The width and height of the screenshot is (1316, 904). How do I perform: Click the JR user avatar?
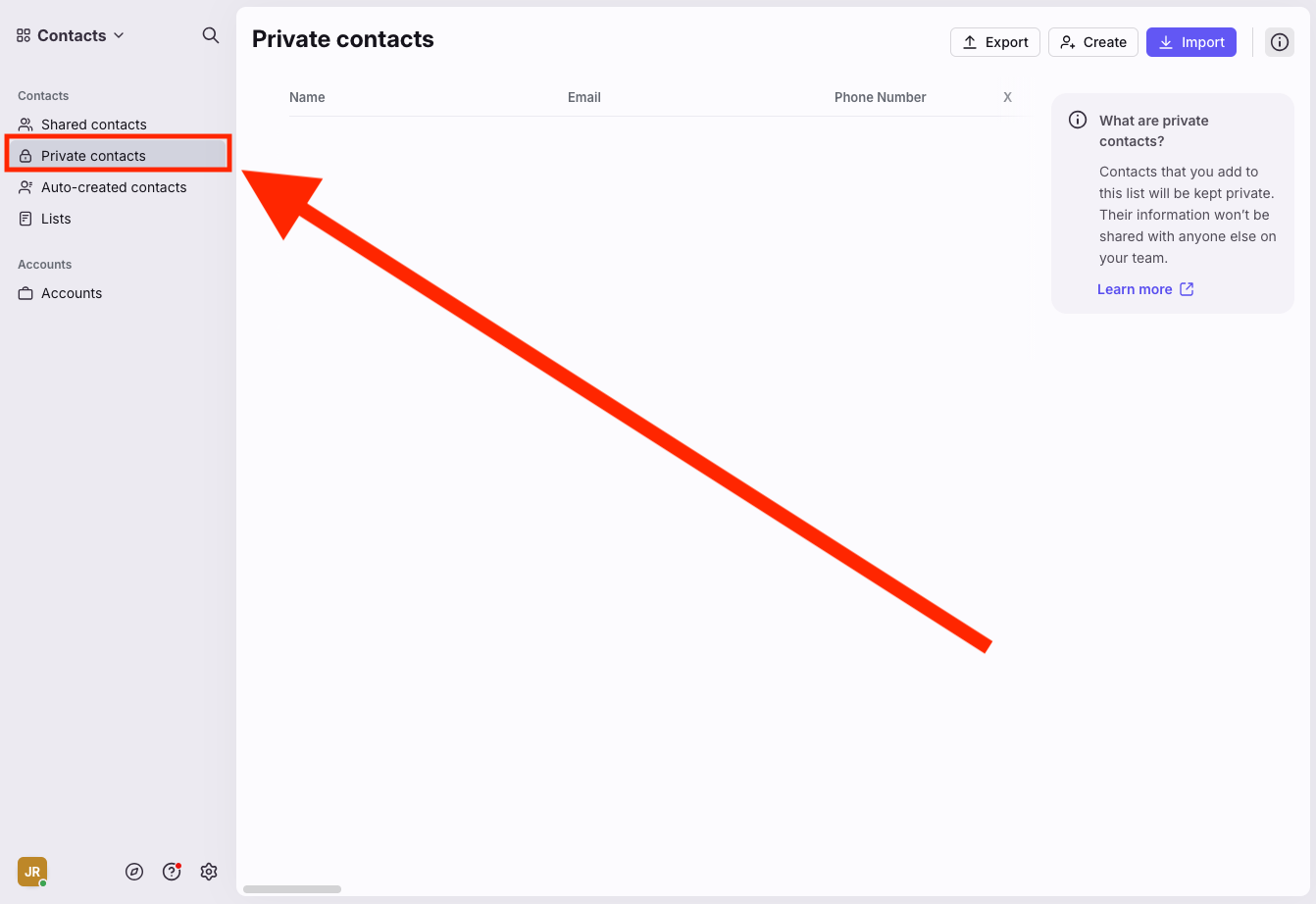point(32,872)
